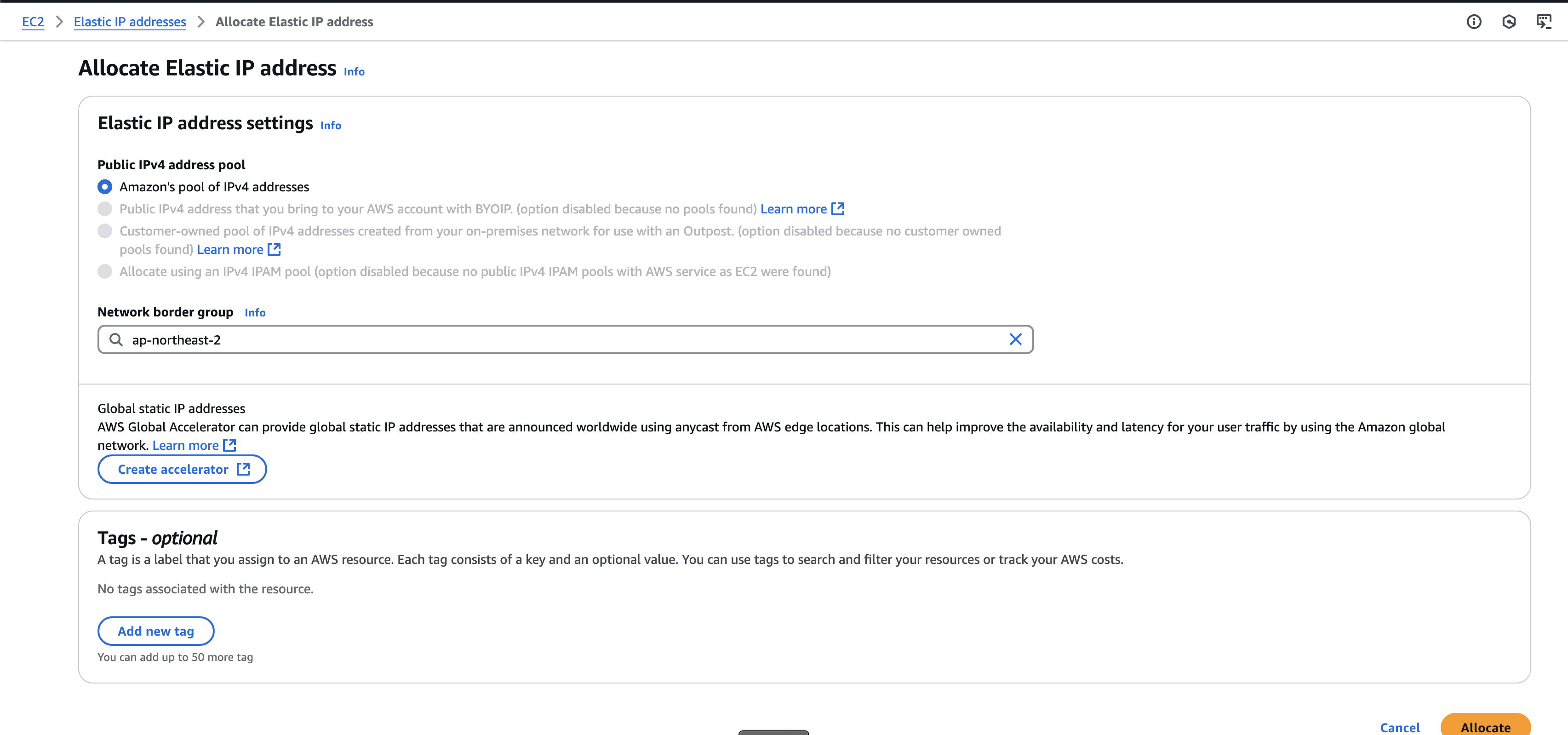Open the info panel icon in top bar
1568x735 pixels.
[x=1474, y=22]
